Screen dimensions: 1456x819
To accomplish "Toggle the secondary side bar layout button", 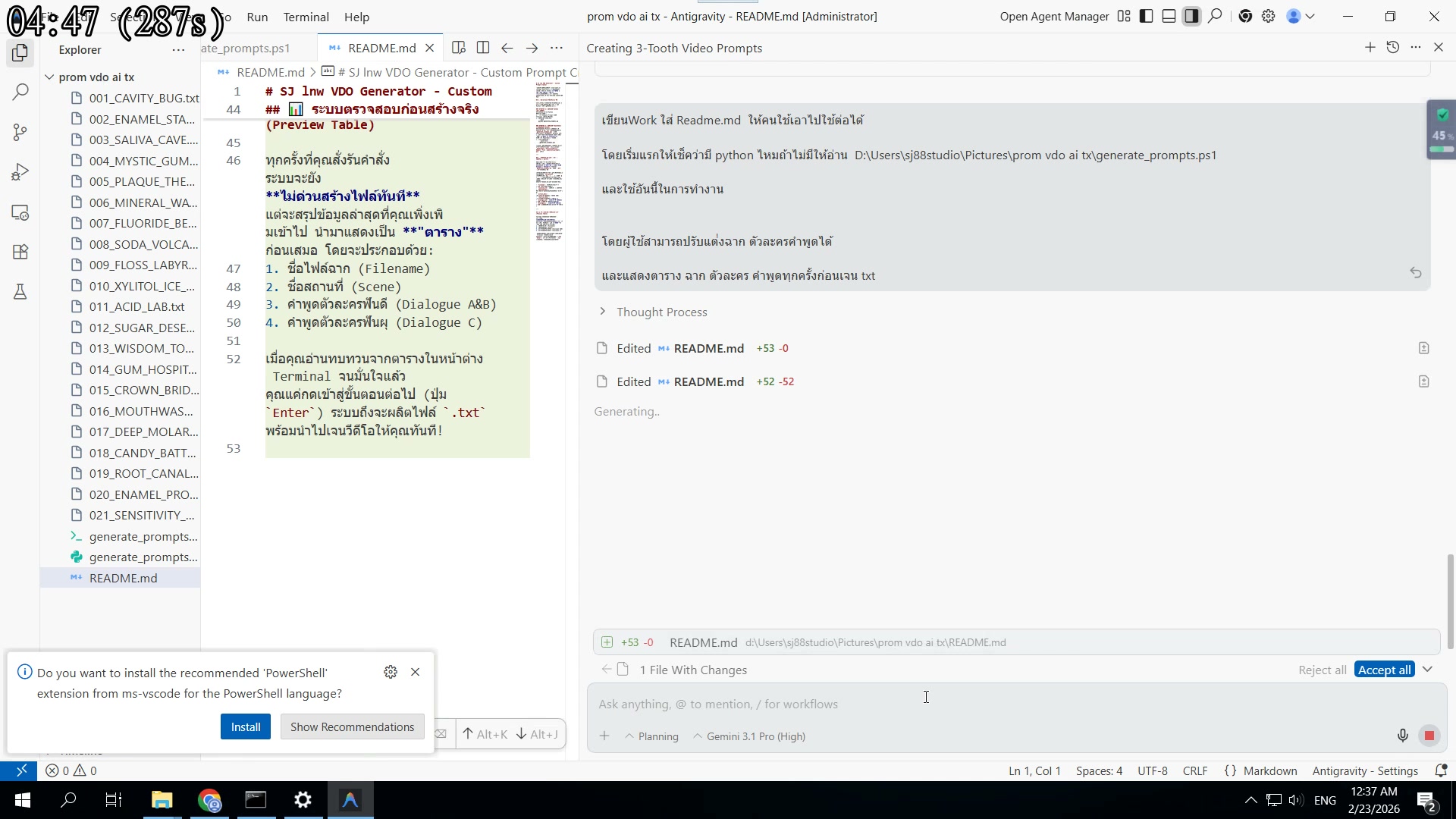I will [1191, 16].
